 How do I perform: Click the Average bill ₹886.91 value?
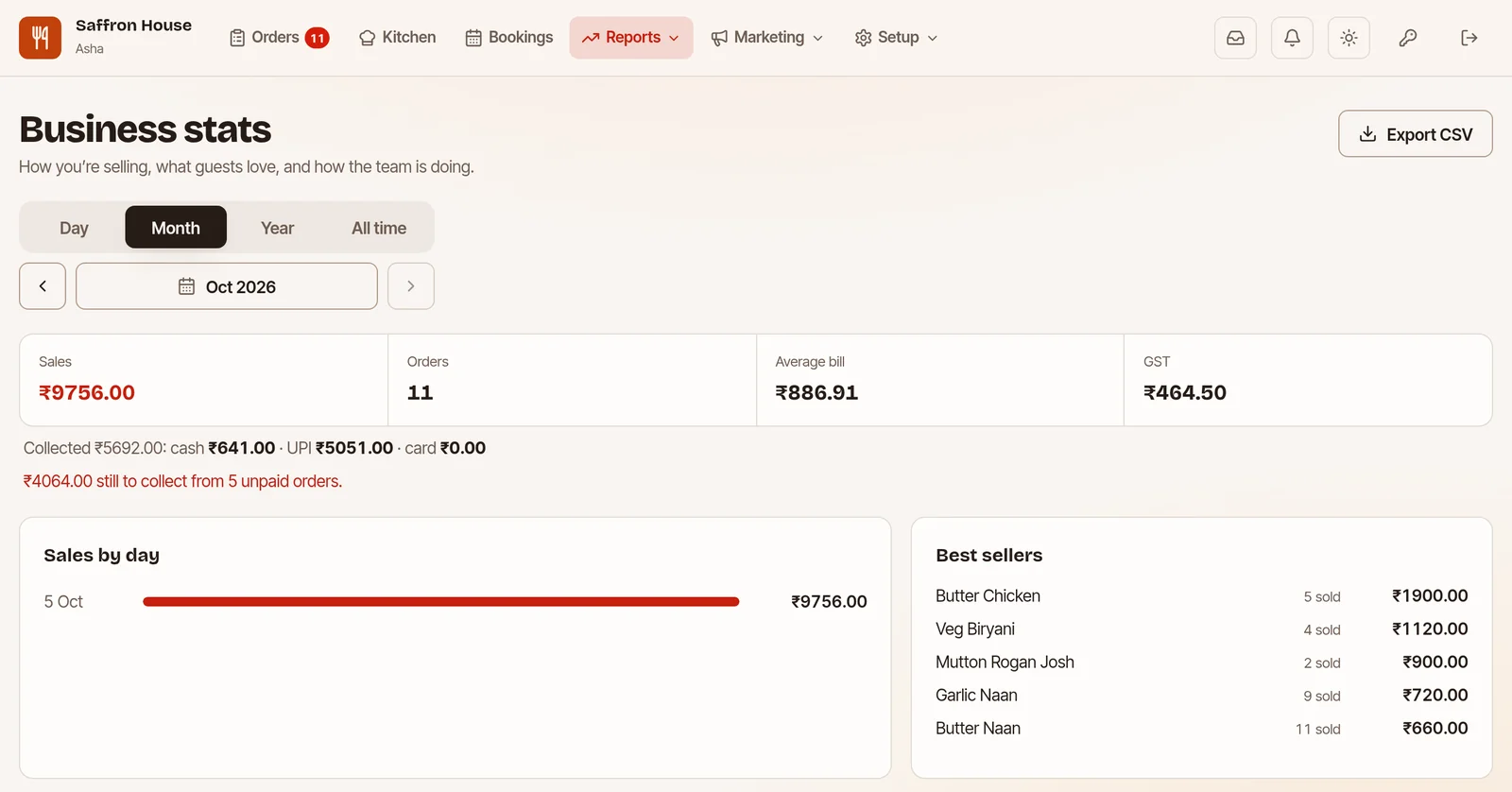[x=816, y=393]
